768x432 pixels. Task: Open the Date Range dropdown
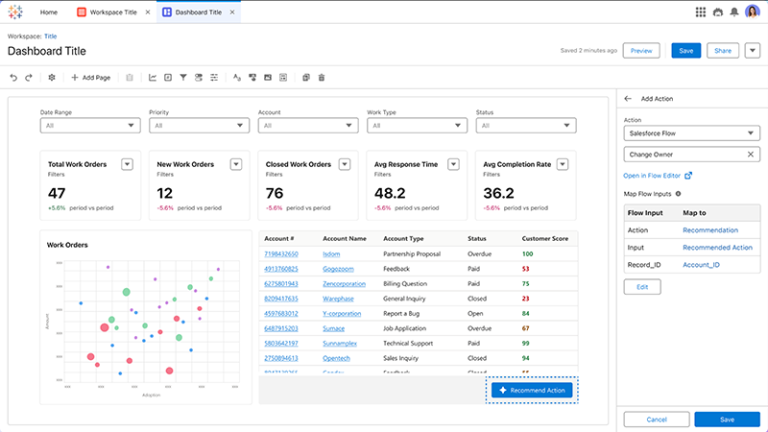[x=89, y=125]
